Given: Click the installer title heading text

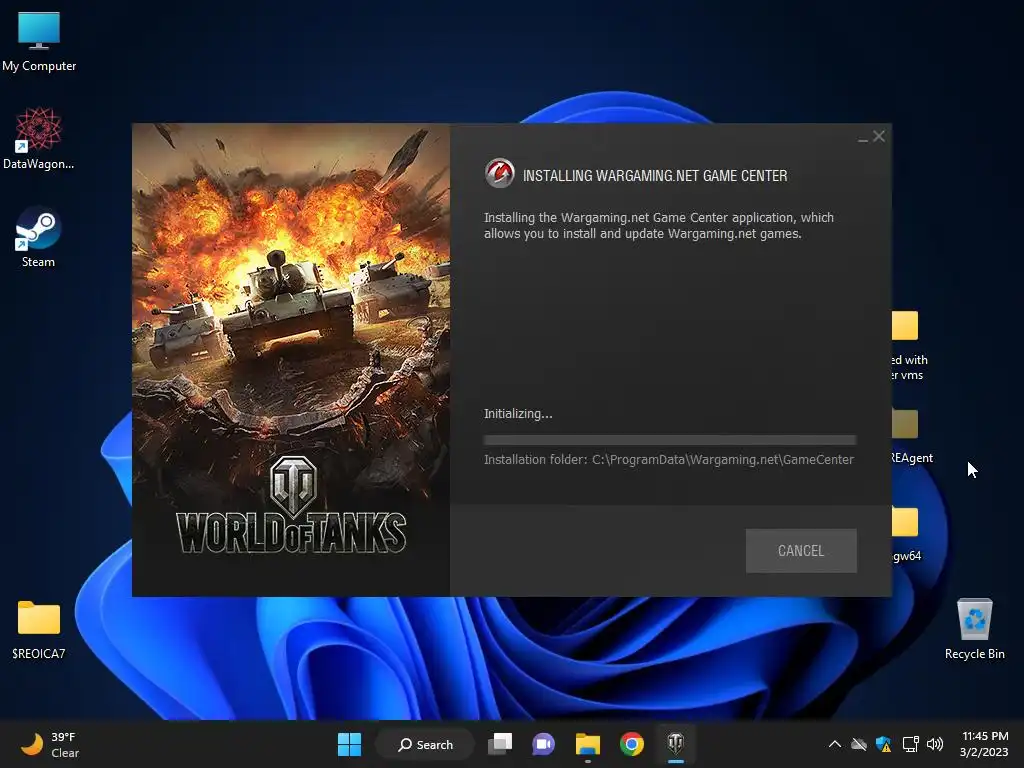Looking at the screenshot, I should [x=655, y=176].
